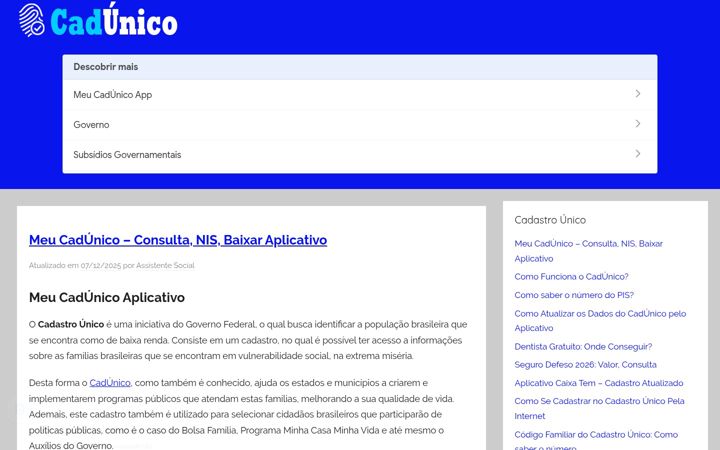Click the chevron next to Subsídios Governamentais
Viewport: 720px width, 450px height.
point(638,154)
